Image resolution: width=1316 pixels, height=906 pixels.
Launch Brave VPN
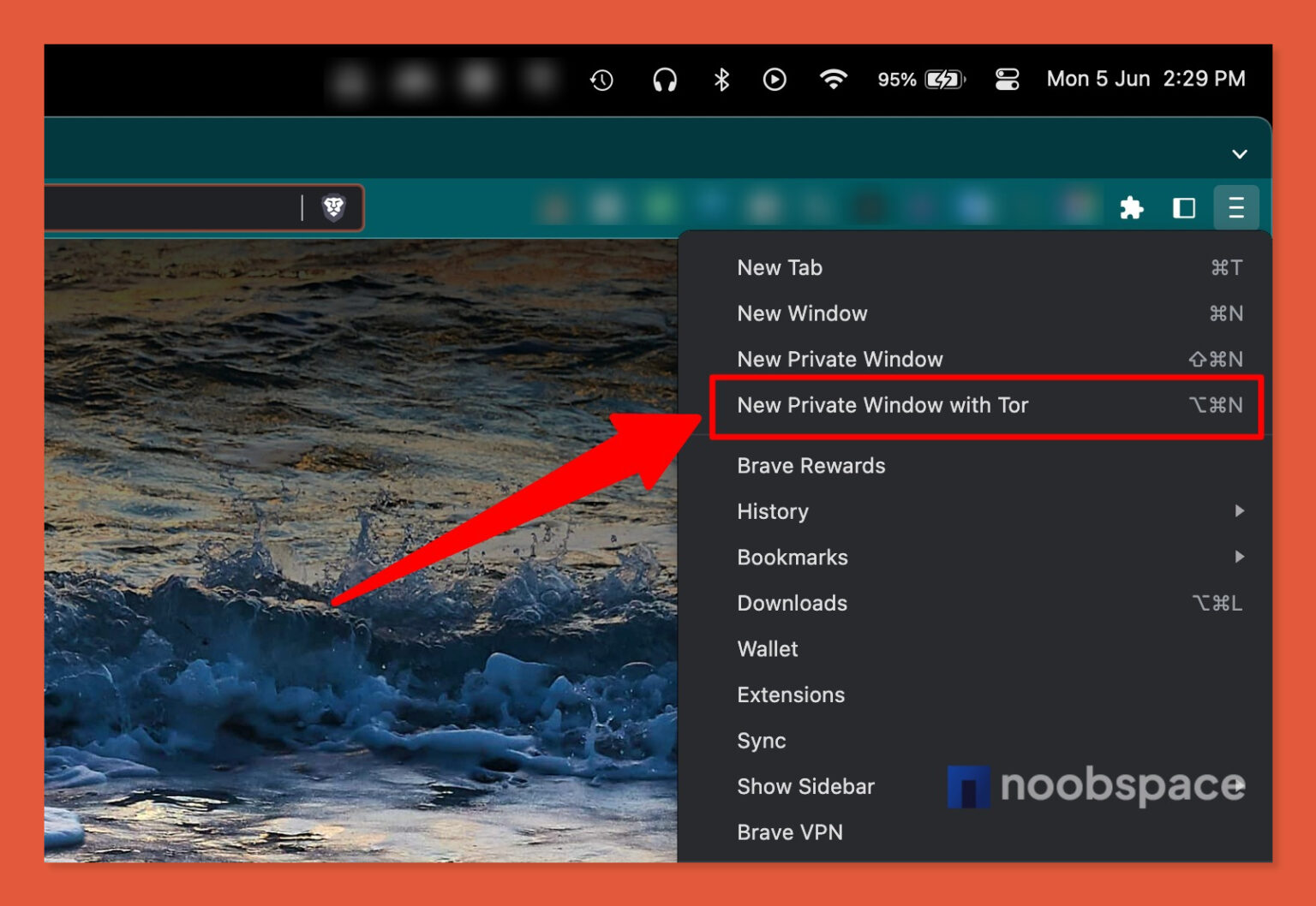pyautogui.click(x=790, y=831)
